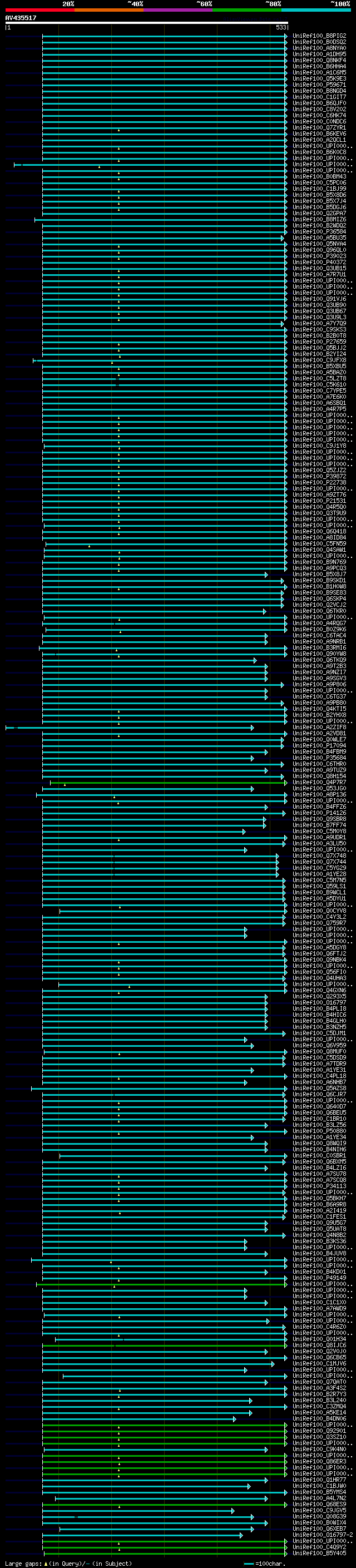Select hit label UniRef100_C1GIT7
Image resolution: width=356 pixels, height=1568 pixels.
click(319, 97)
